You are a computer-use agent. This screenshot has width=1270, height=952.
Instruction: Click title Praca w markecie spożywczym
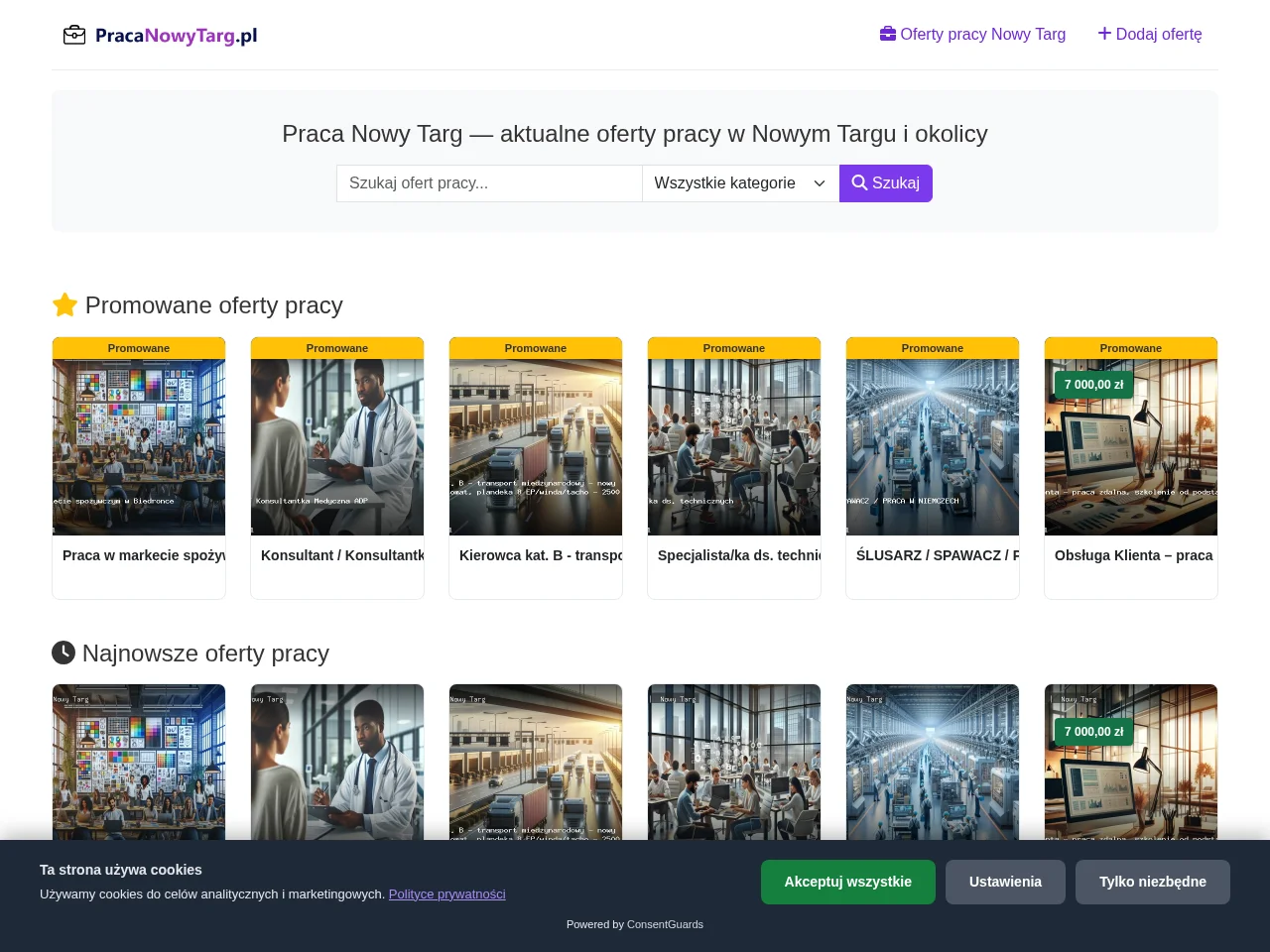coord(144,555)
